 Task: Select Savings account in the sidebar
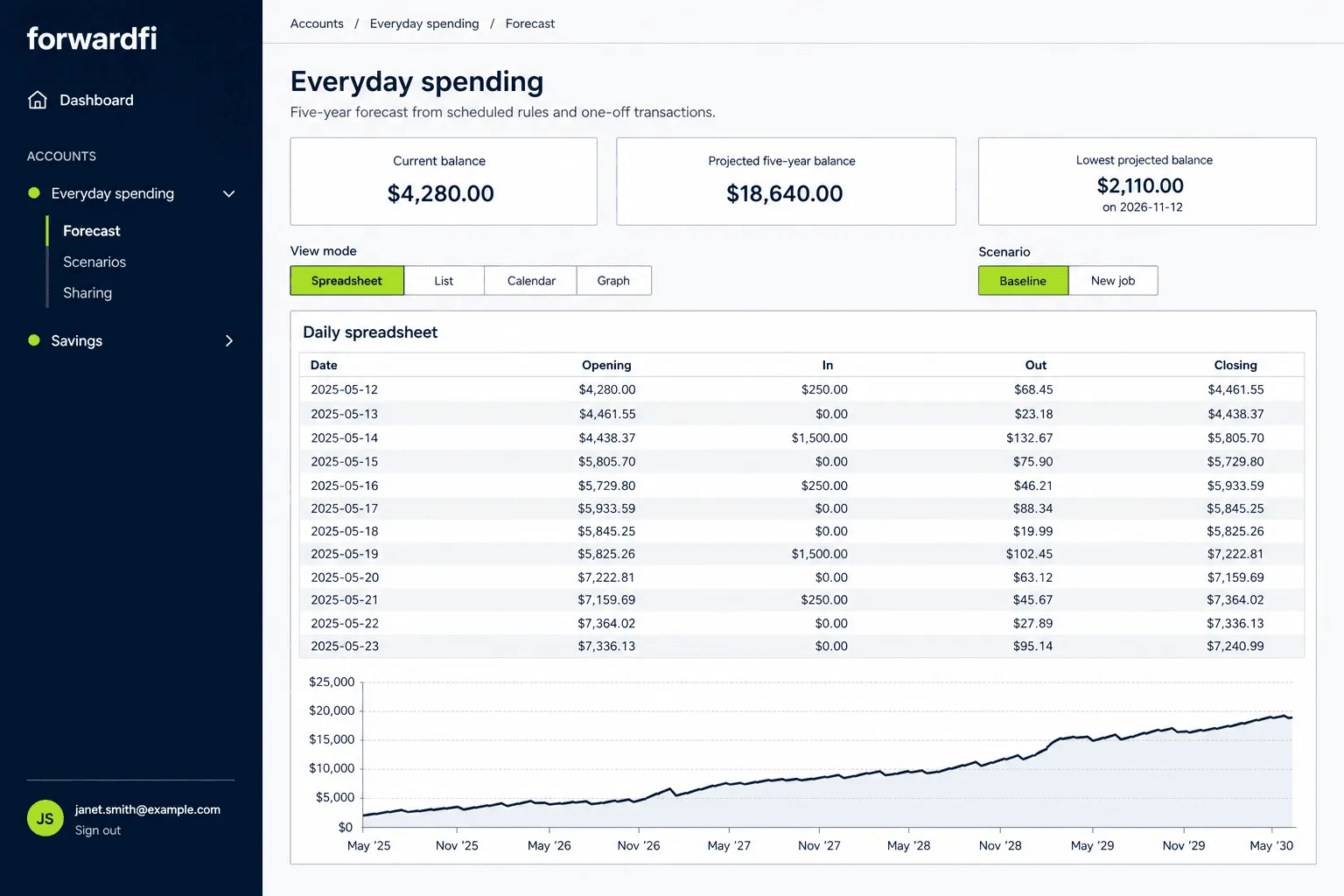click(77, 340)
